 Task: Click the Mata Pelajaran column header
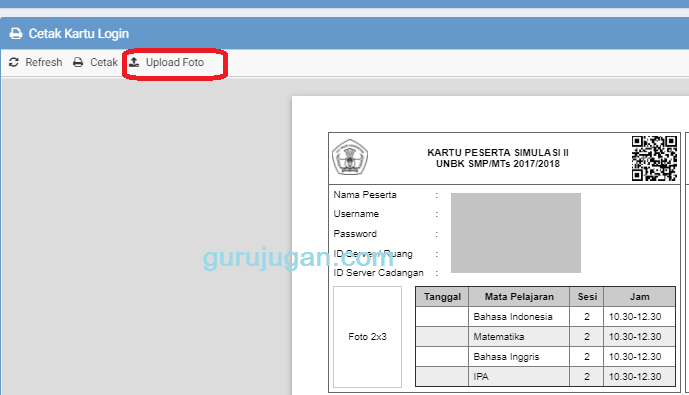[x=519, y=297]
